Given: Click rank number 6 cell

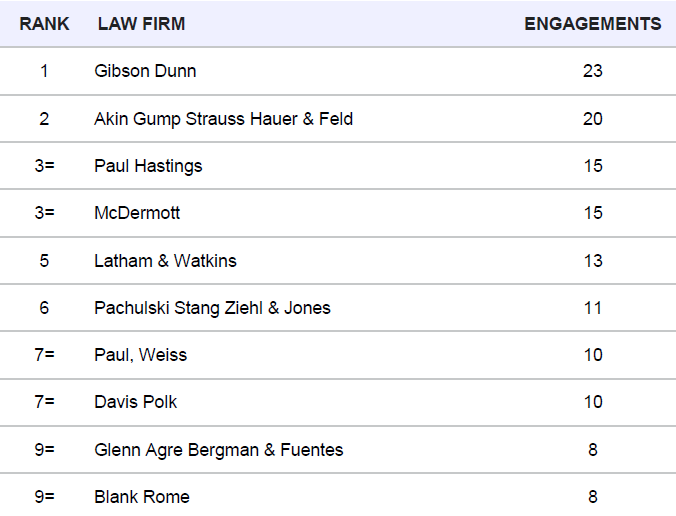Looking at the screenshot, I should (x=44, y=308).
